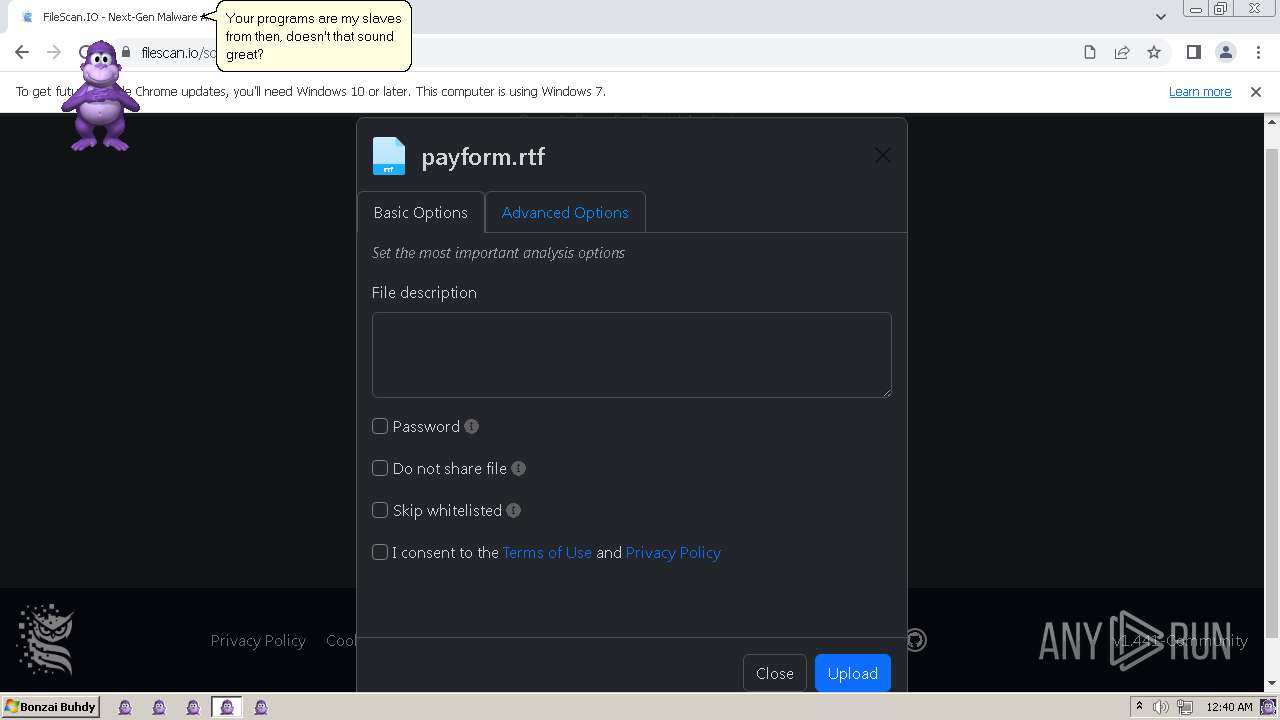
Task: Check the consent to terms checkbox
Action: click(380, 552)
